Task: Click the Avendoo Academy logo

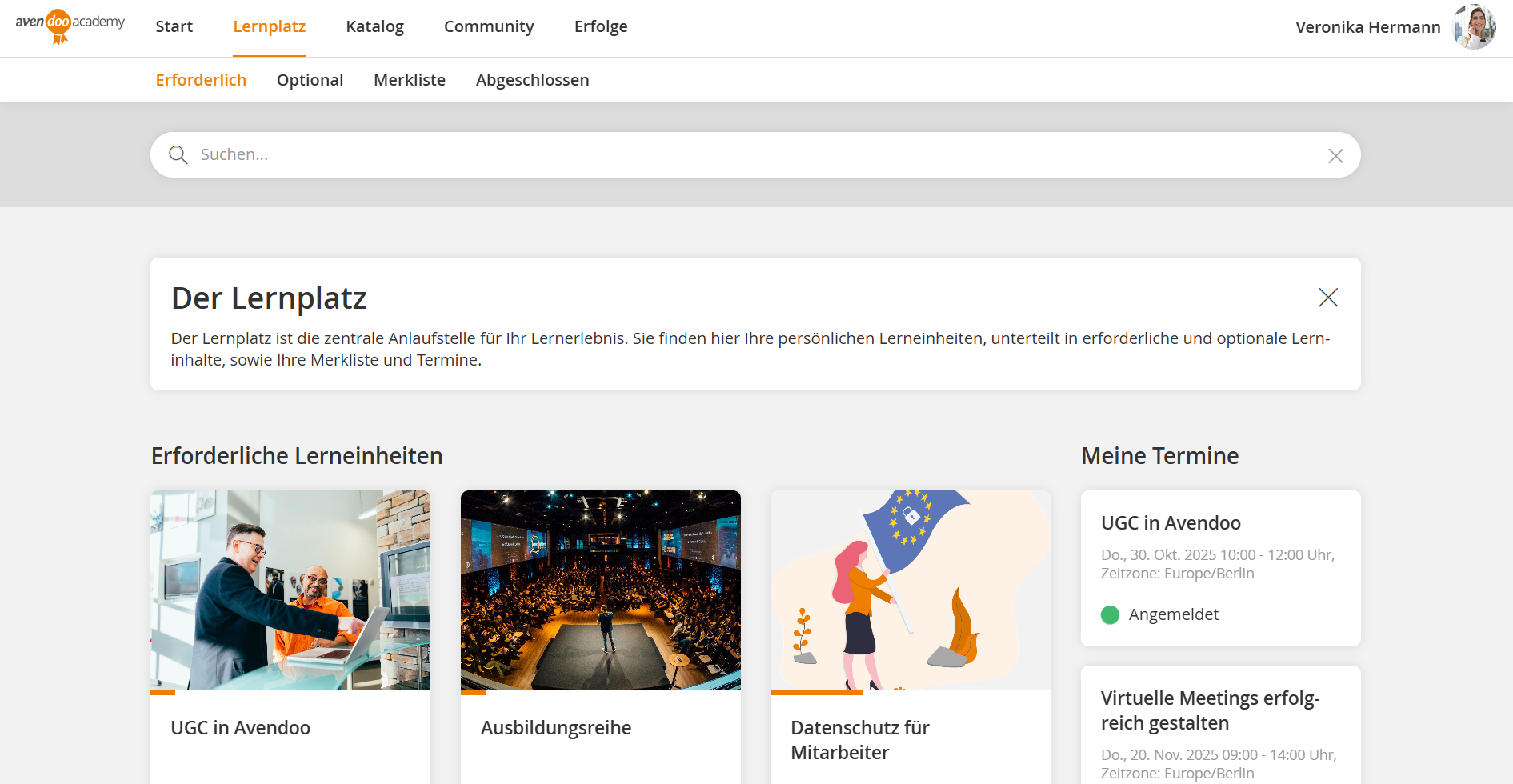Action: click(70, 26)
